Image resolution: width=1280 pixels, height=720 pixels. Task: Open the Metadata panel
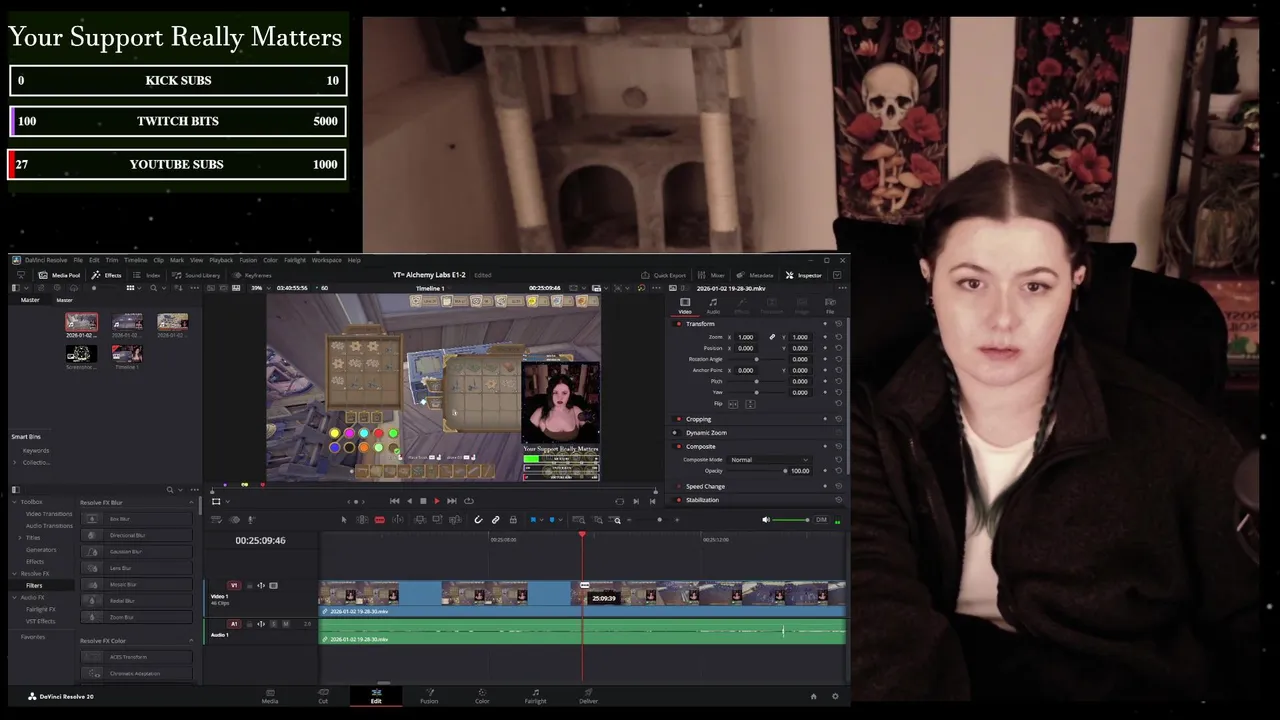(756, 275)
